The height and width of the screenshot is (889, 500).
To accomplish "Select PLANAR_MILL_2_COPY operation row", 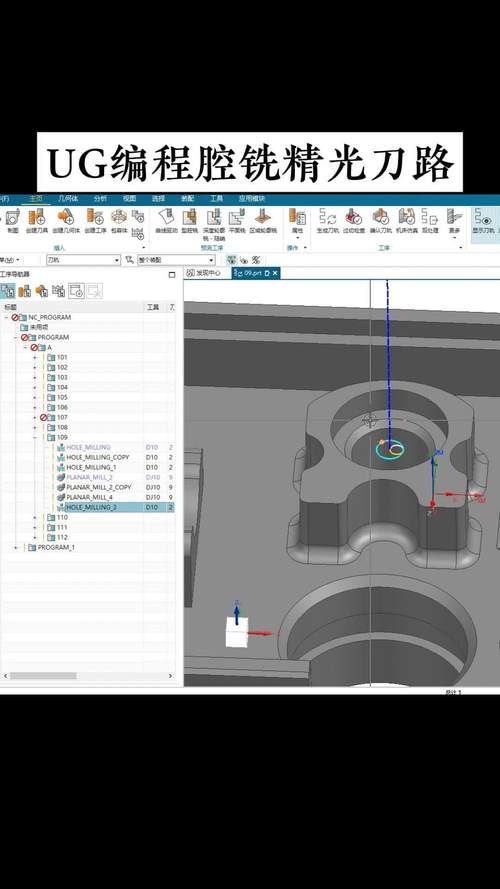I will (x=87, y=487).
